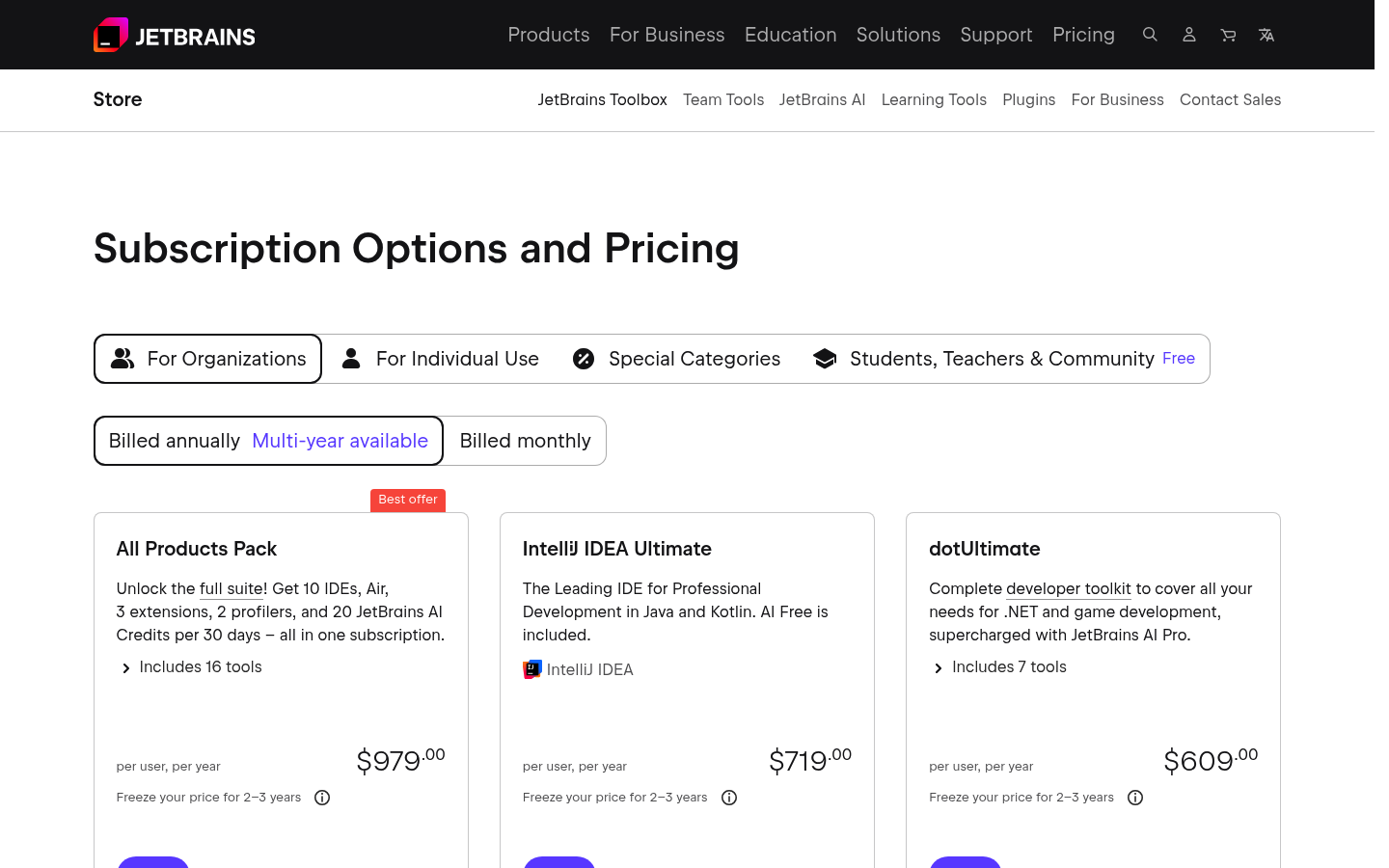Open Learning Tools store section

(934, 99)
